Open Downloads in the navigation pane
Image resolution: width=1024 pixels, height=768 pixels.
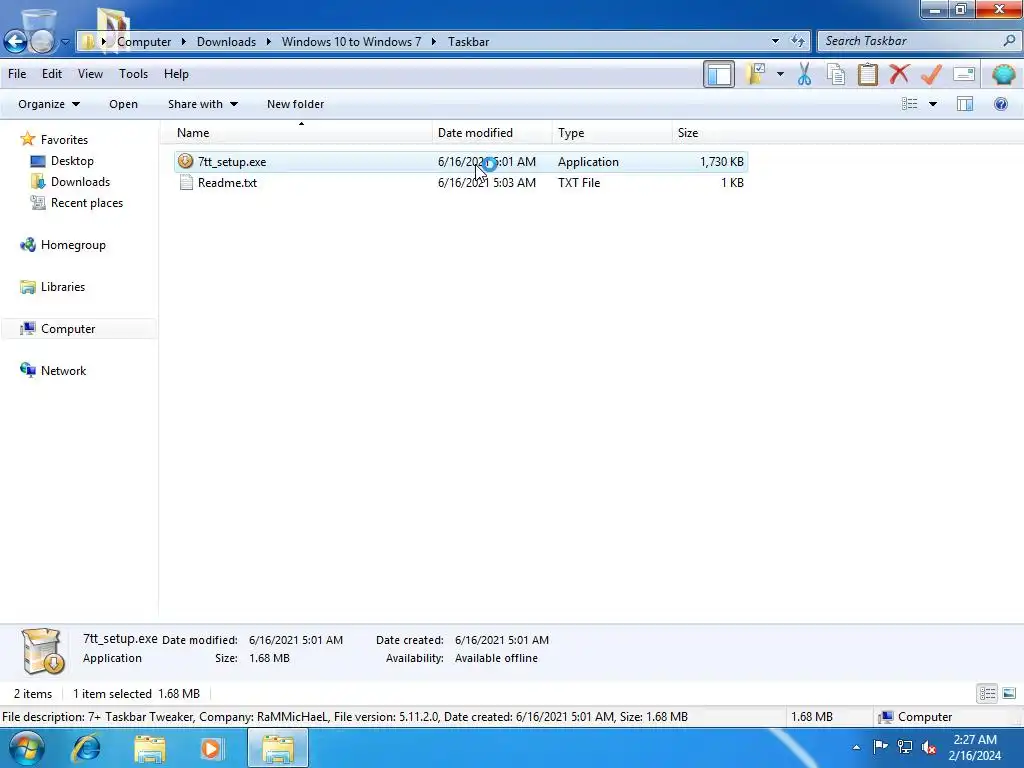tap(80, 182)
